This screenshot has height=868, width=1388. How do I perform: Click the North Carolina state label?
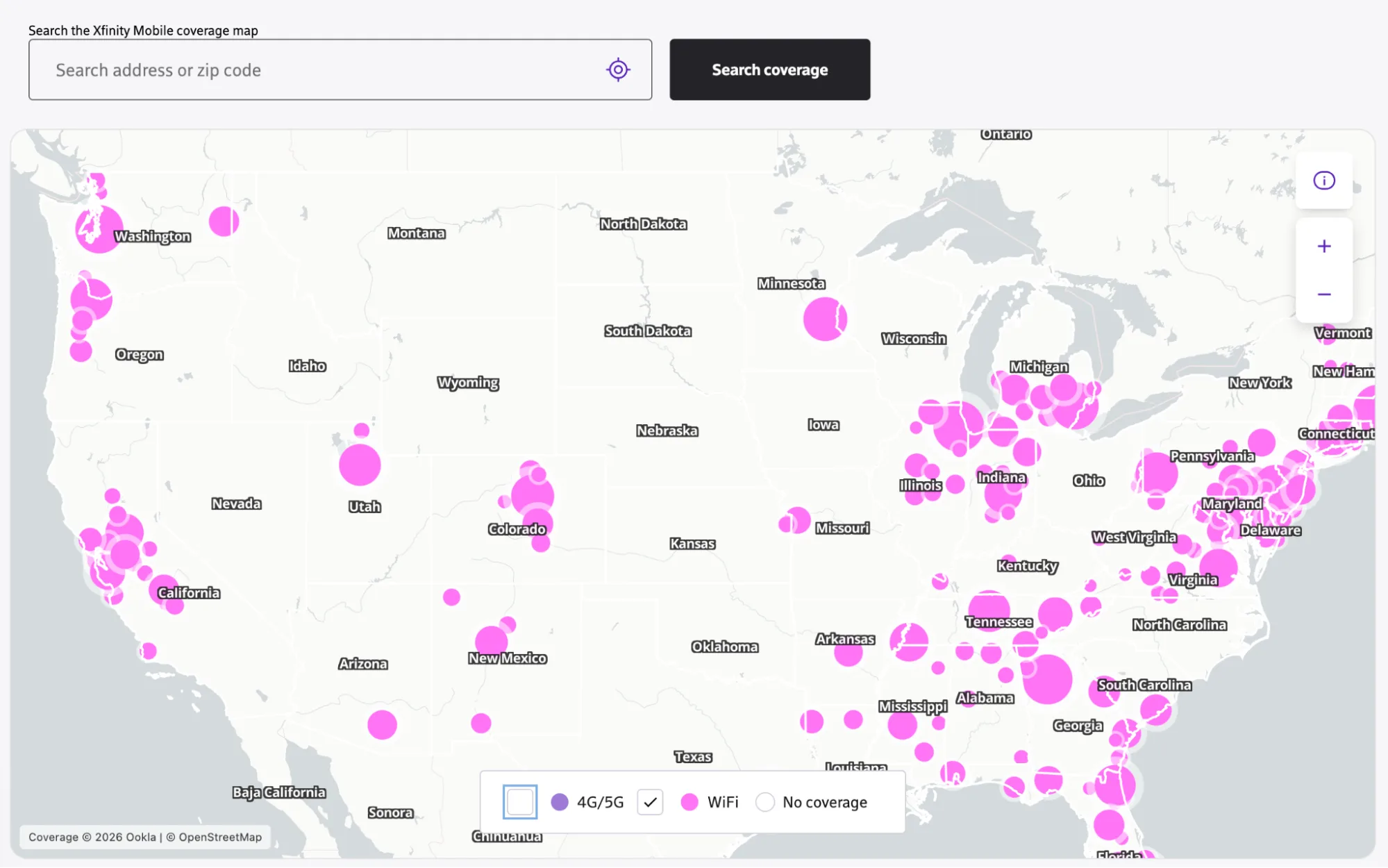(x=1179, y=625)
